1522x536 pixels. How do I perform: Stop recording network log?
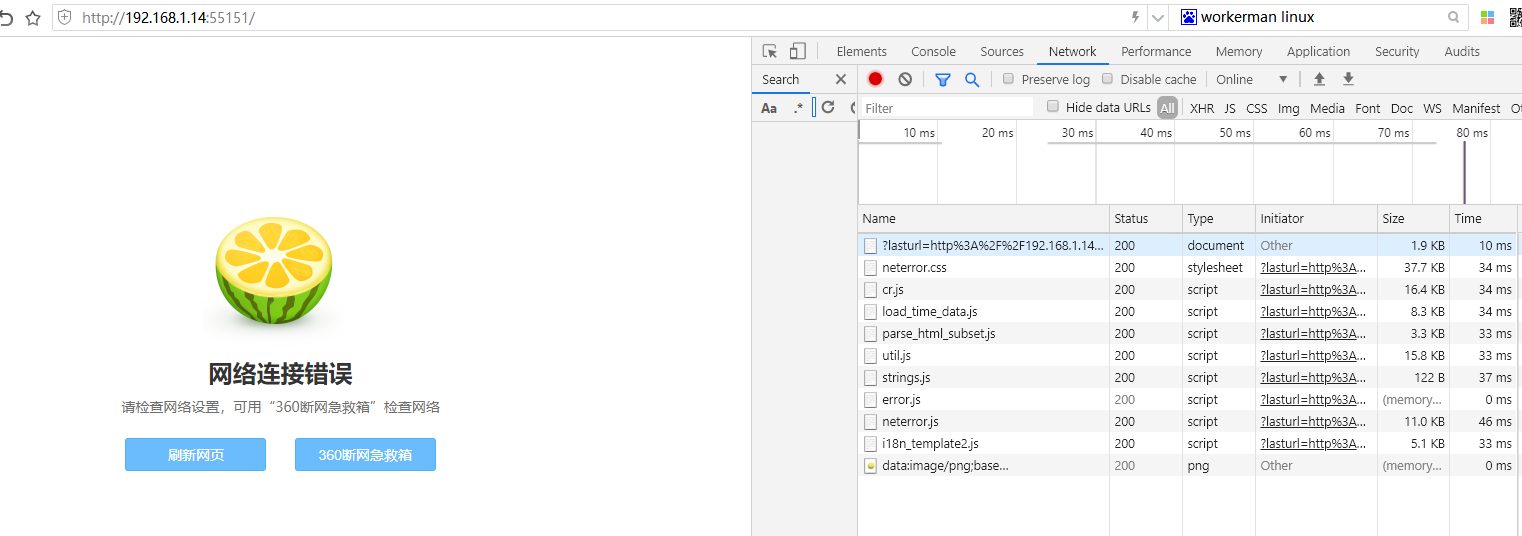coord(875,79)
